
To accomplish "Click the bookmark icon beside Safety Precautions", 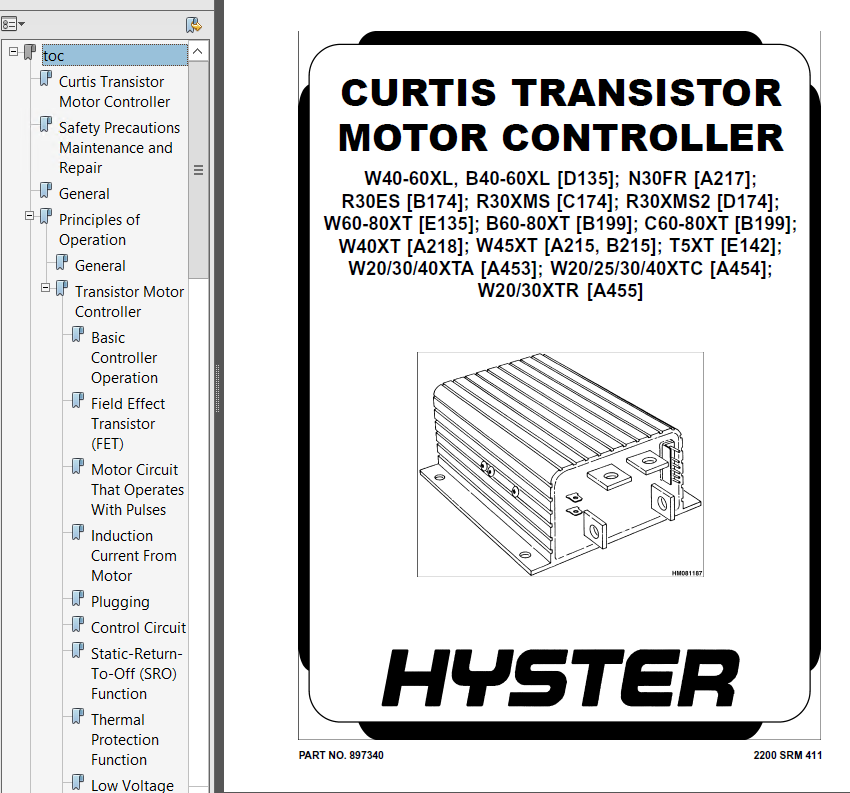I will click(46, 125).
